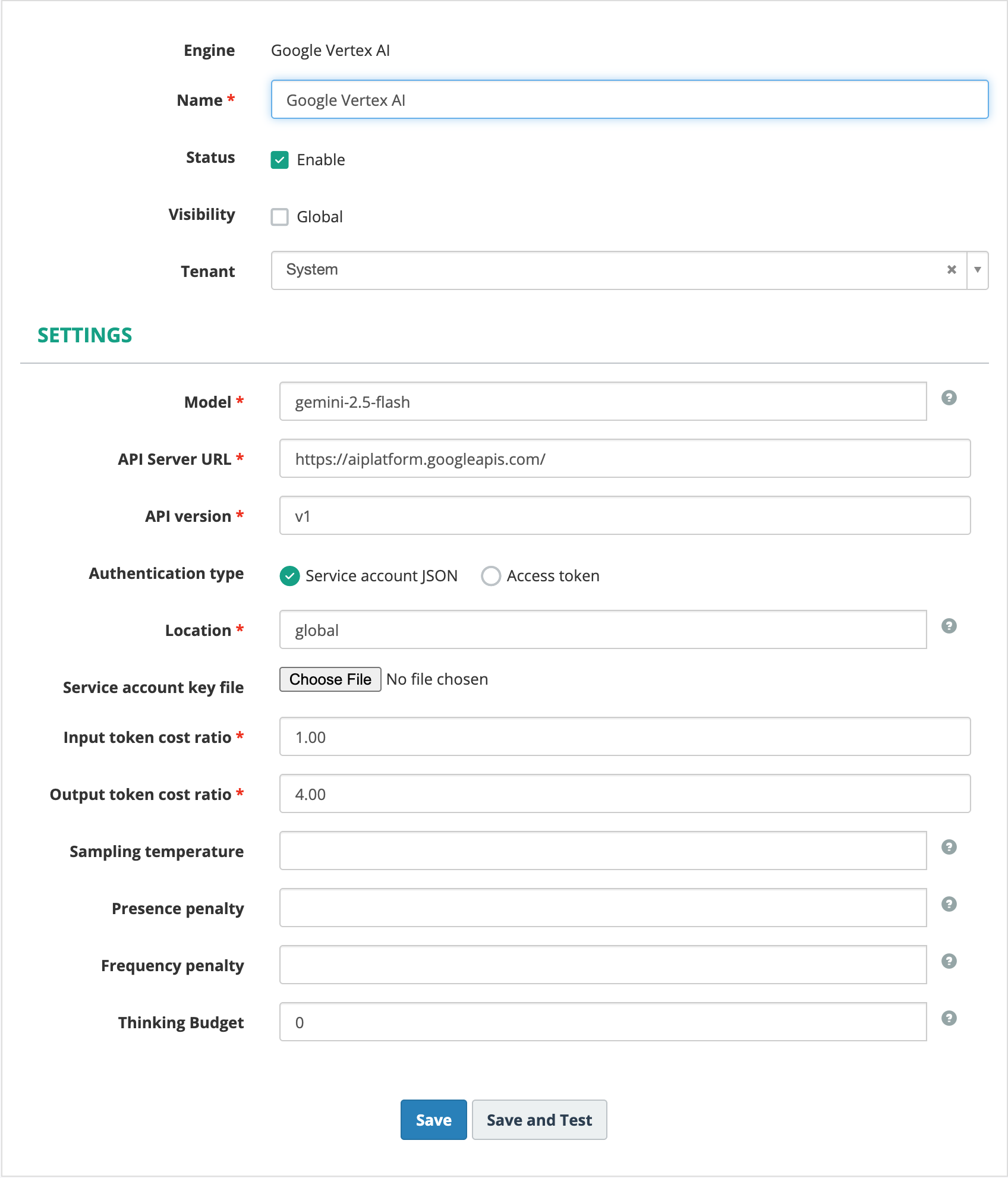Select Access token authentication

(x=491, y=576)
